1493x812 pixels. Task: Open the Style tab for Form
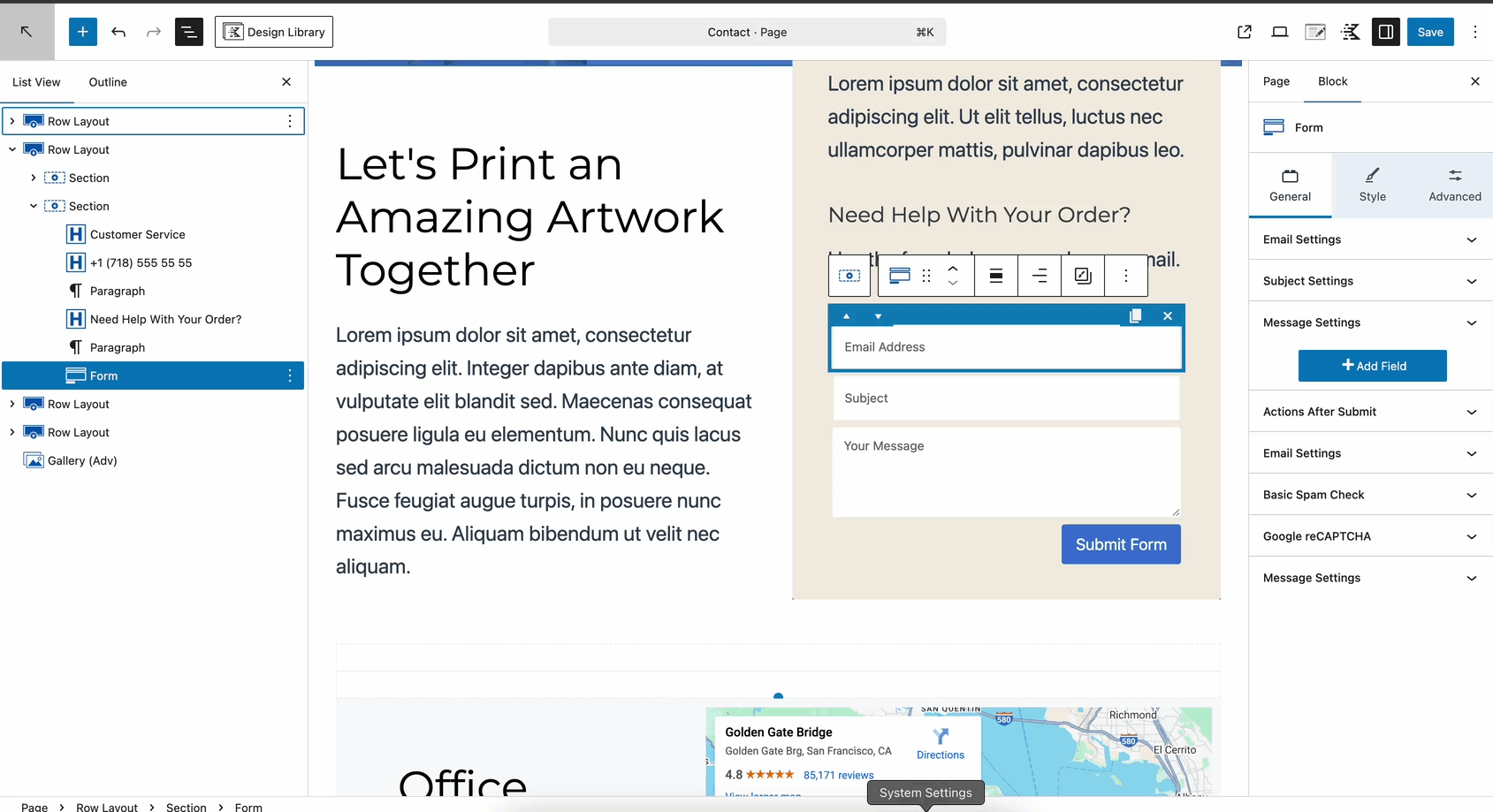tap(1372, 185)
